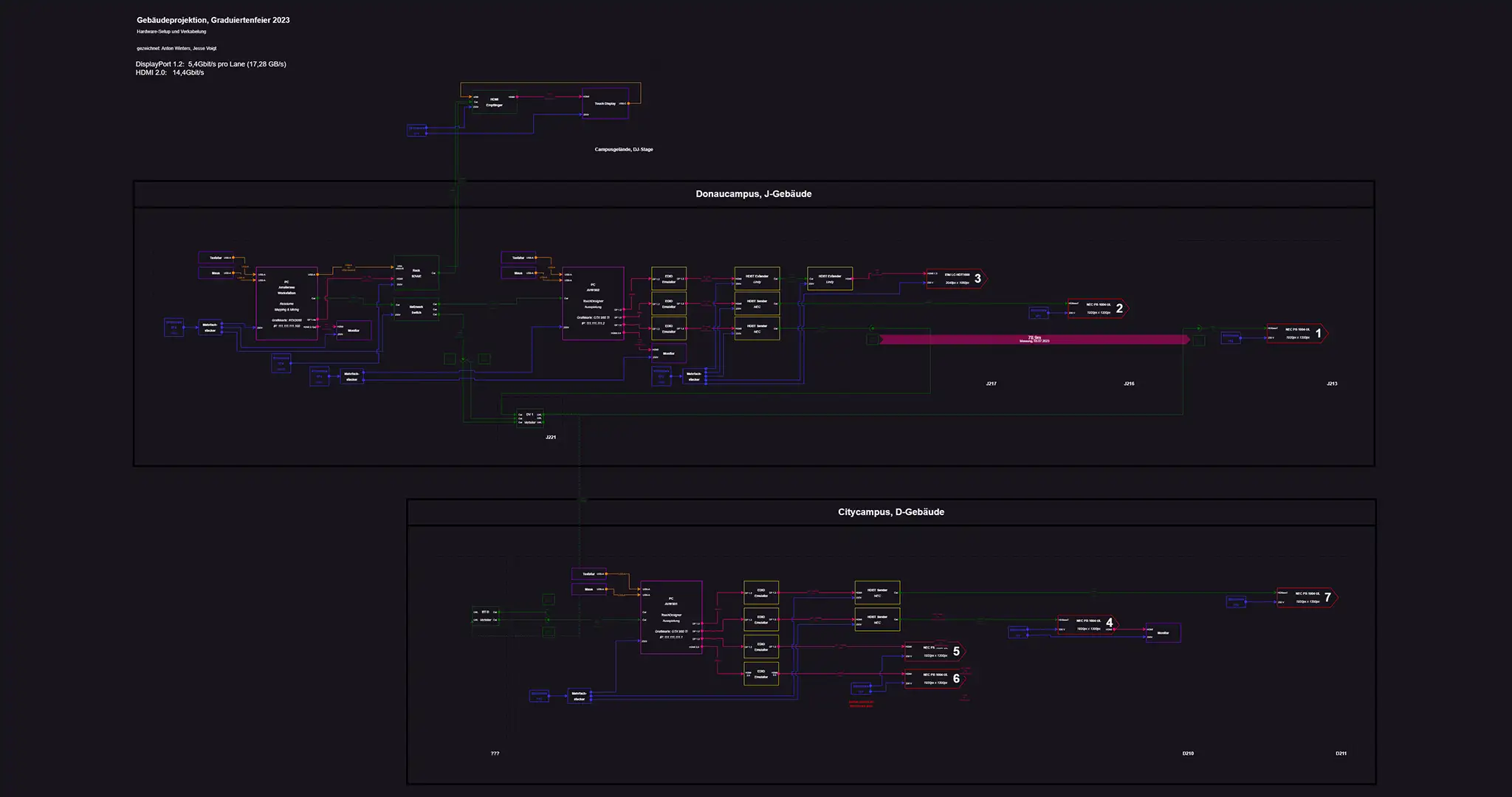Select NEC projector node number 6

click(934, 678)
